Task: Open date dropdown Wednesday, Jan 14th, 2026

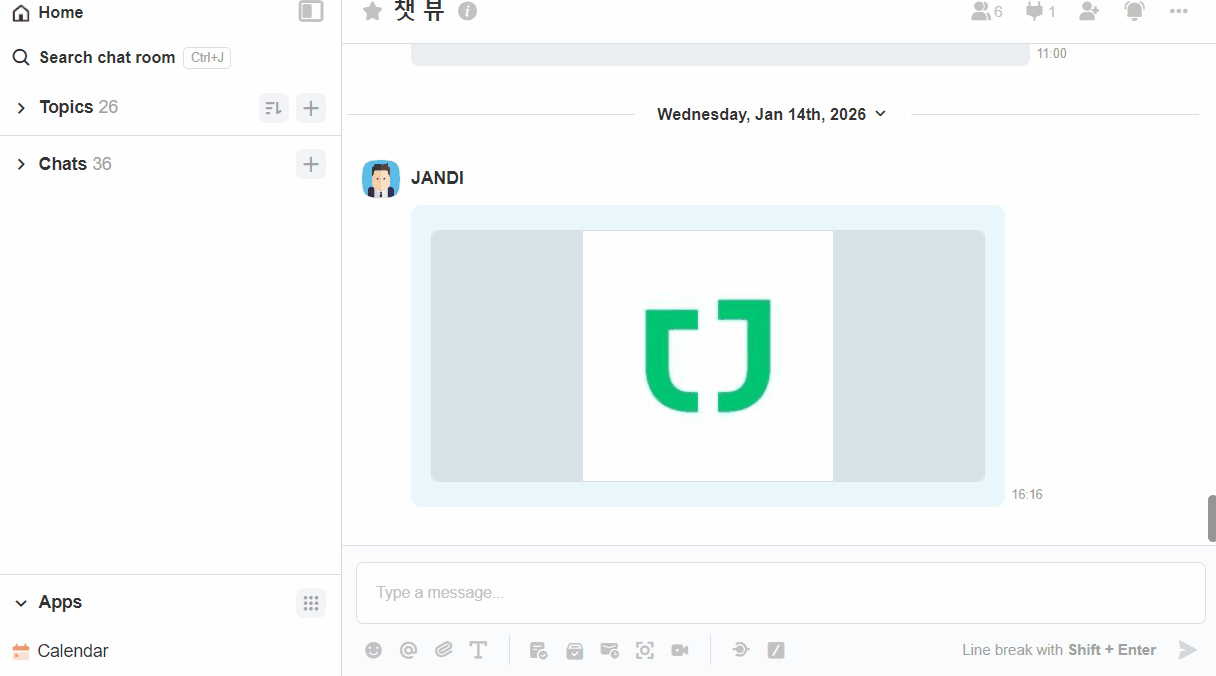Action: (772, 114)
